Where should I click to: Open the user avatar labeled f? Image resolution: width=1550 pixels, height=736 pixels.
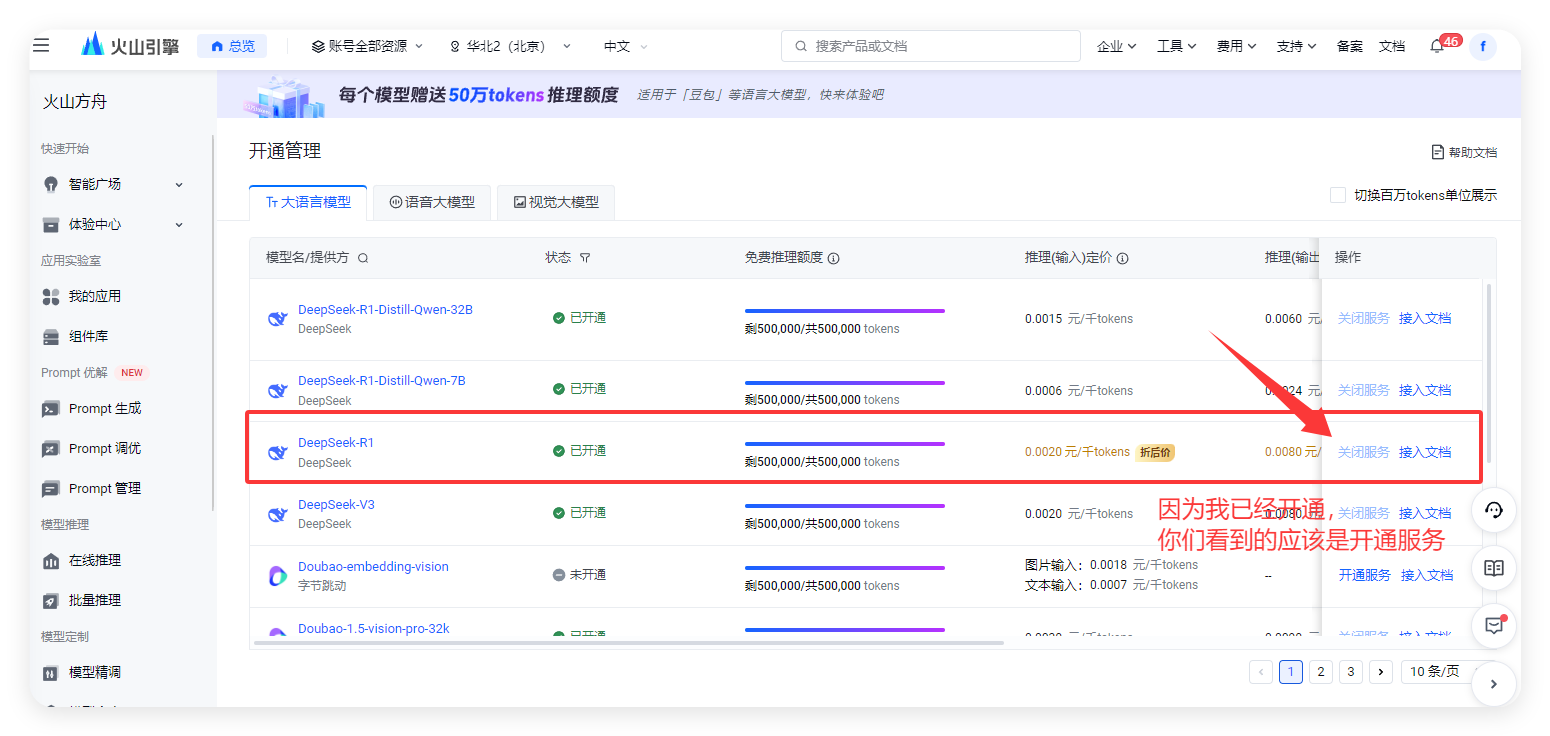click(1482, 46)
